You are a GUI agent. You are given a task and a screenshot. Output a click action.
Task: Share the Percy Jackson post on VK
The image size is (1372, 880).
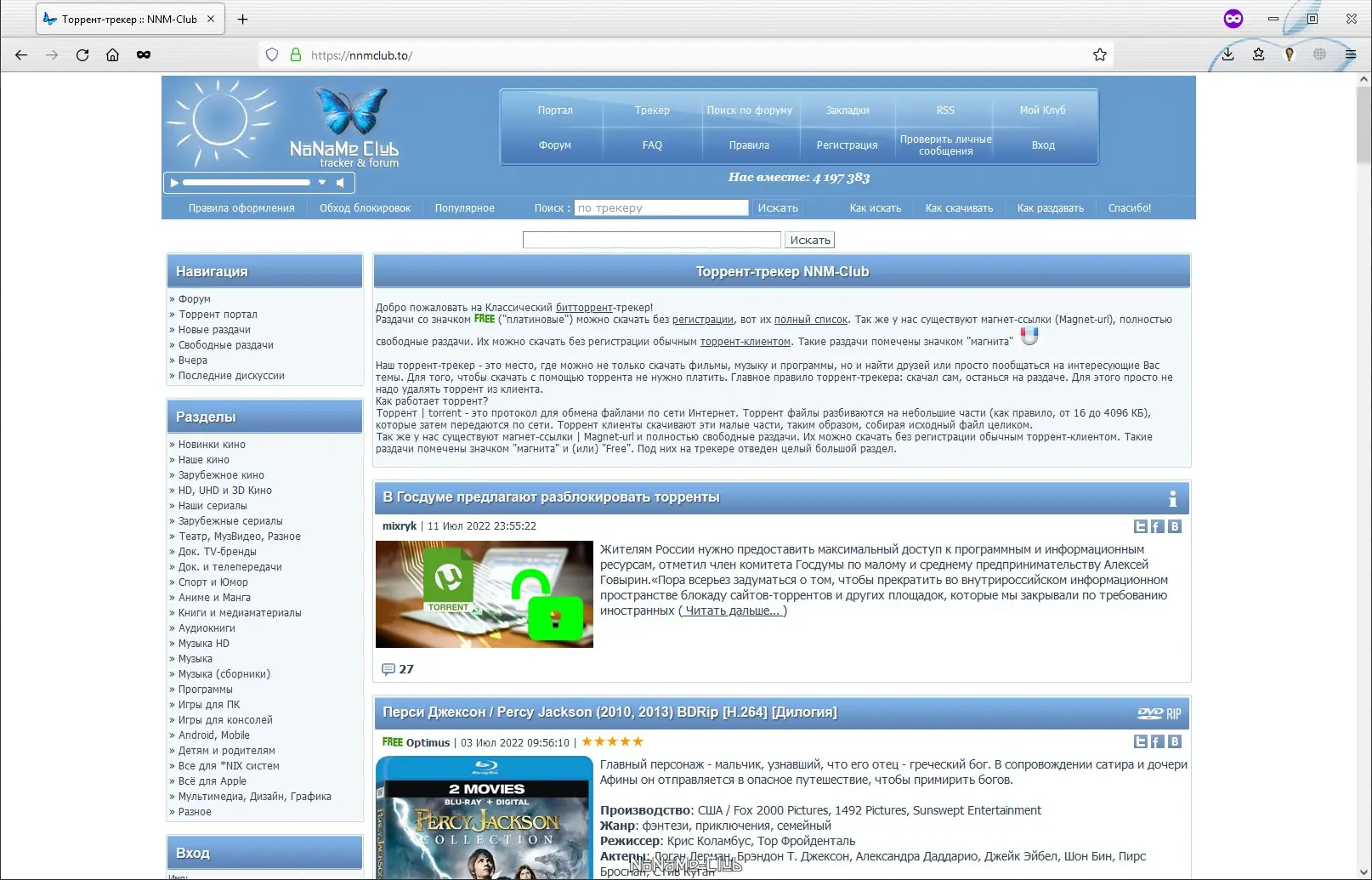pyautogui.click(x=1175, y=742)
